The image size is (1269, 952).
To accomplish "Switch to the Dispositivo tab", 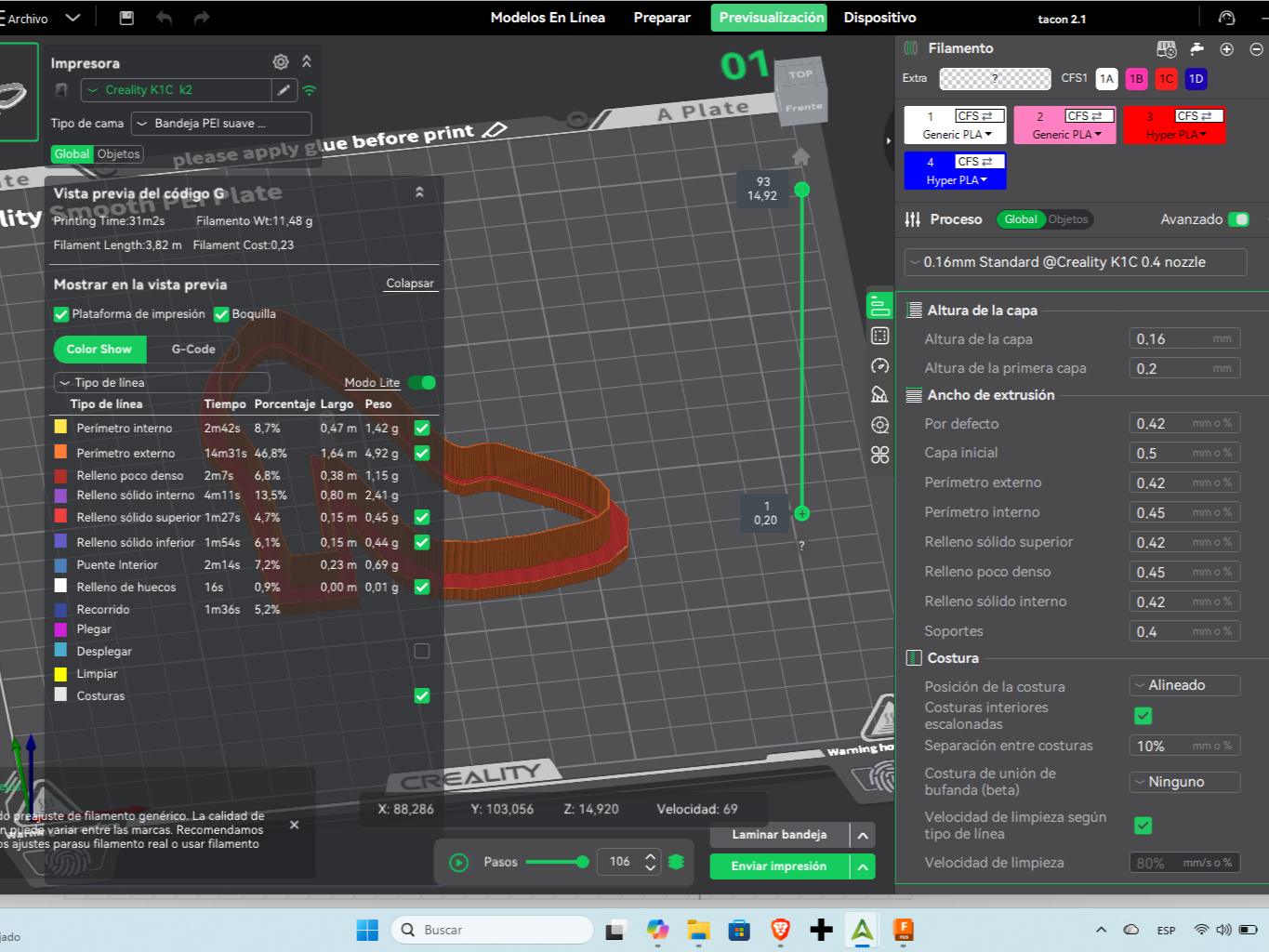I will [879, 18].
